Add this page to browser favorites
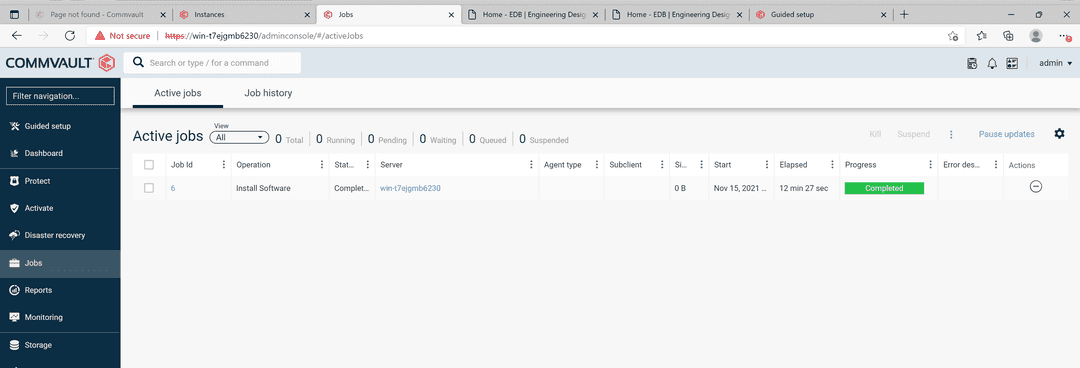The width and height of the screenshot is (1080, 368). 953,36
